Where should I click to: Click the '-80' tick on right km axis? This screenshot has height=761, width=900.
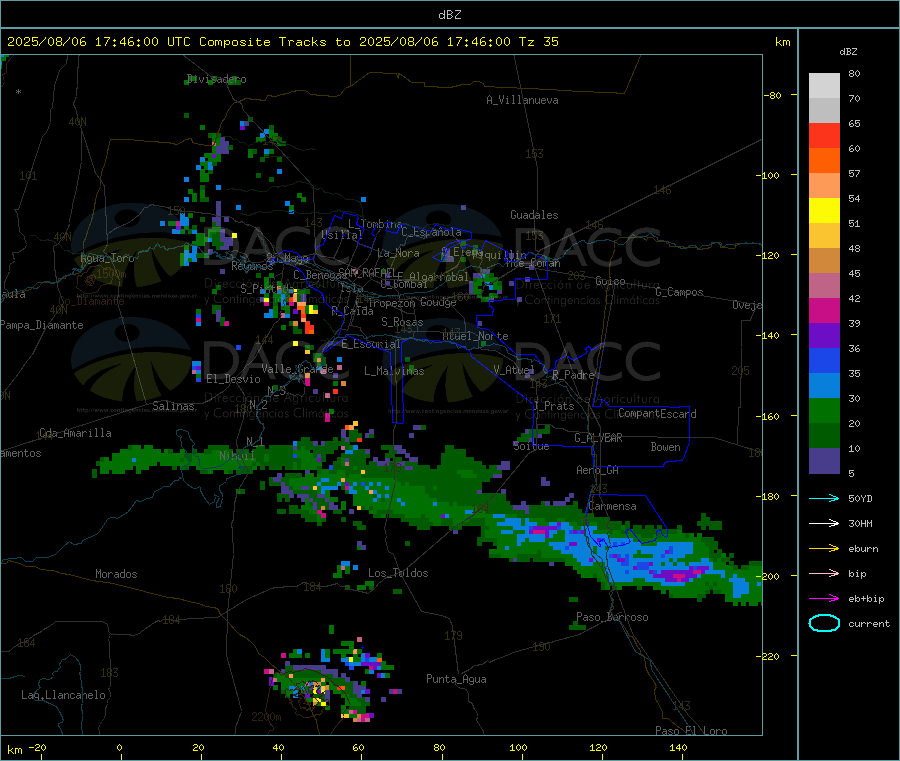773,95
